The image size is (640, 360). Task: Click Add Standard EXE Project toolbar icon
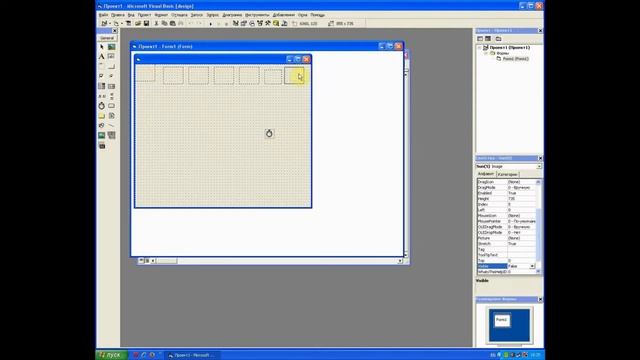pyautogui.click(x=104, y=24)
